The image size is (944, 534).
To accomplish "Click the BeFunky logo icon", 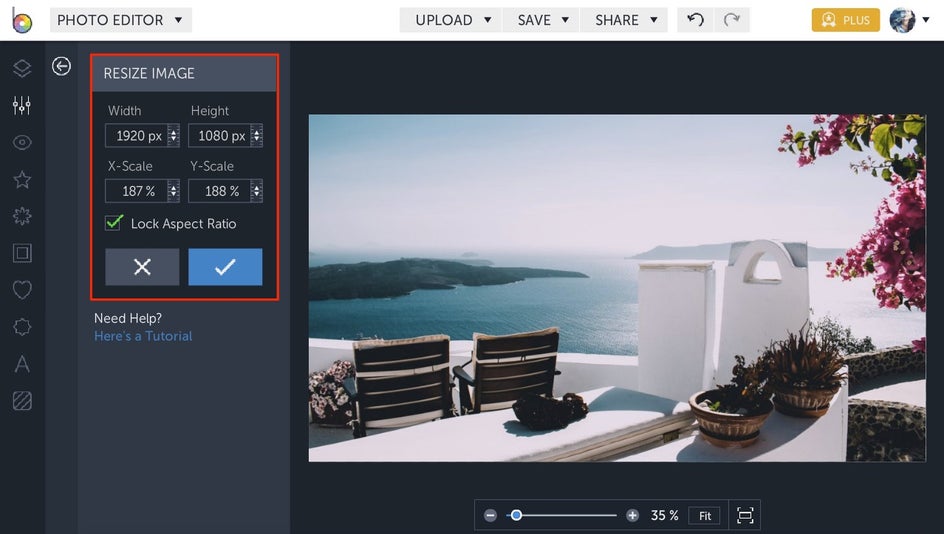I will [x=22, y=20].
